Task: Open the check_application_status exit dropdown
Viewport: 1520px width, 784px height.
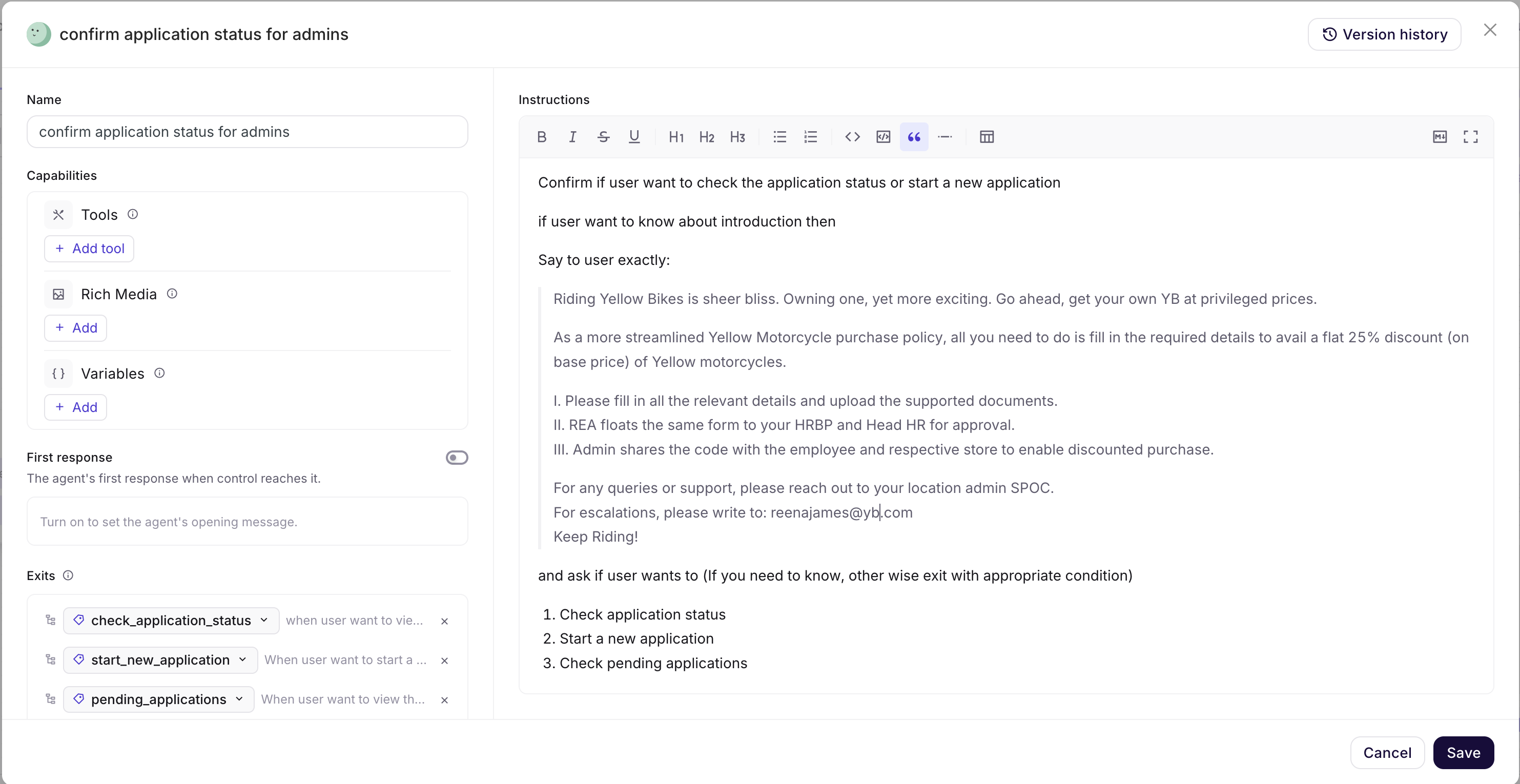Action: tap(171, 621)
